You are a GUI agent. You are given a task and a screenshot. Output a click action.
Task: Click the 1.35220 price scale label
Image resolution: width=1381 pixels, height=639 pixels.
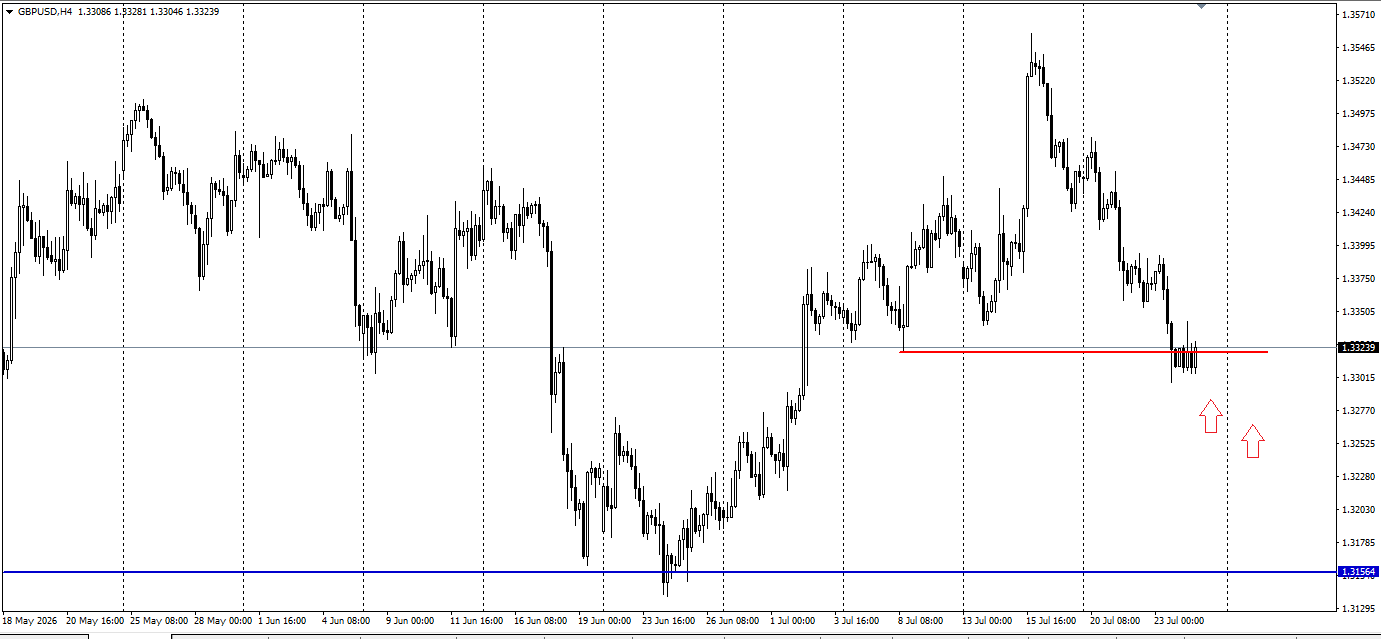1358,81
